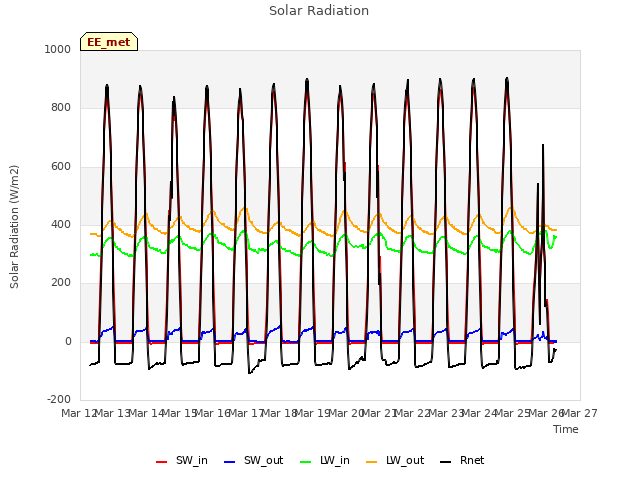The image size is (640, 480).
Task: Toggle the SW_in legend entry
Action: tap(182, 460)
